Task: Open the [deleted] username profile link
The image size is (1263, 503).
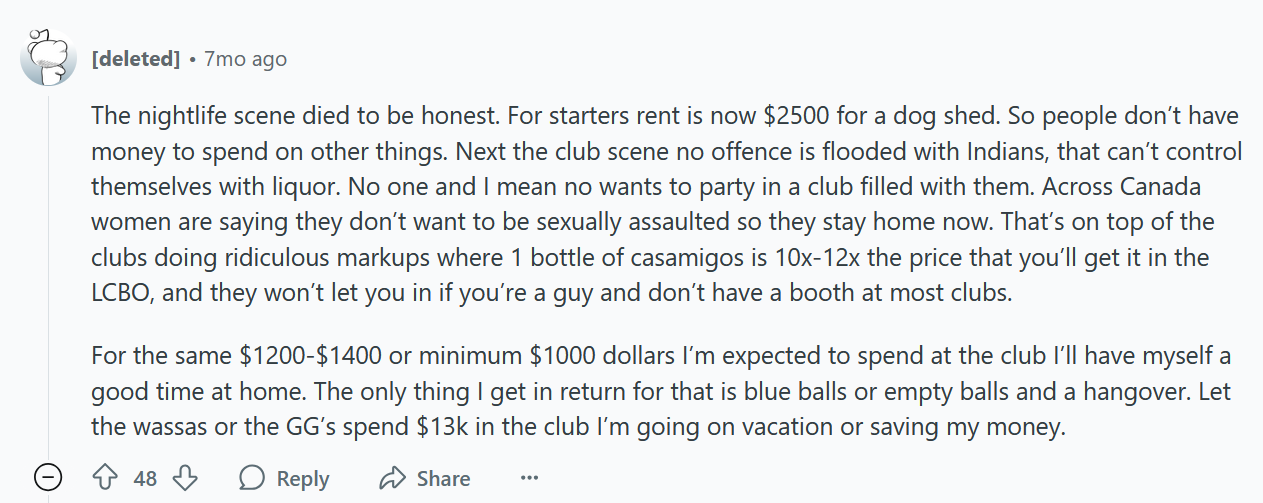Action: tap(136, 59)
